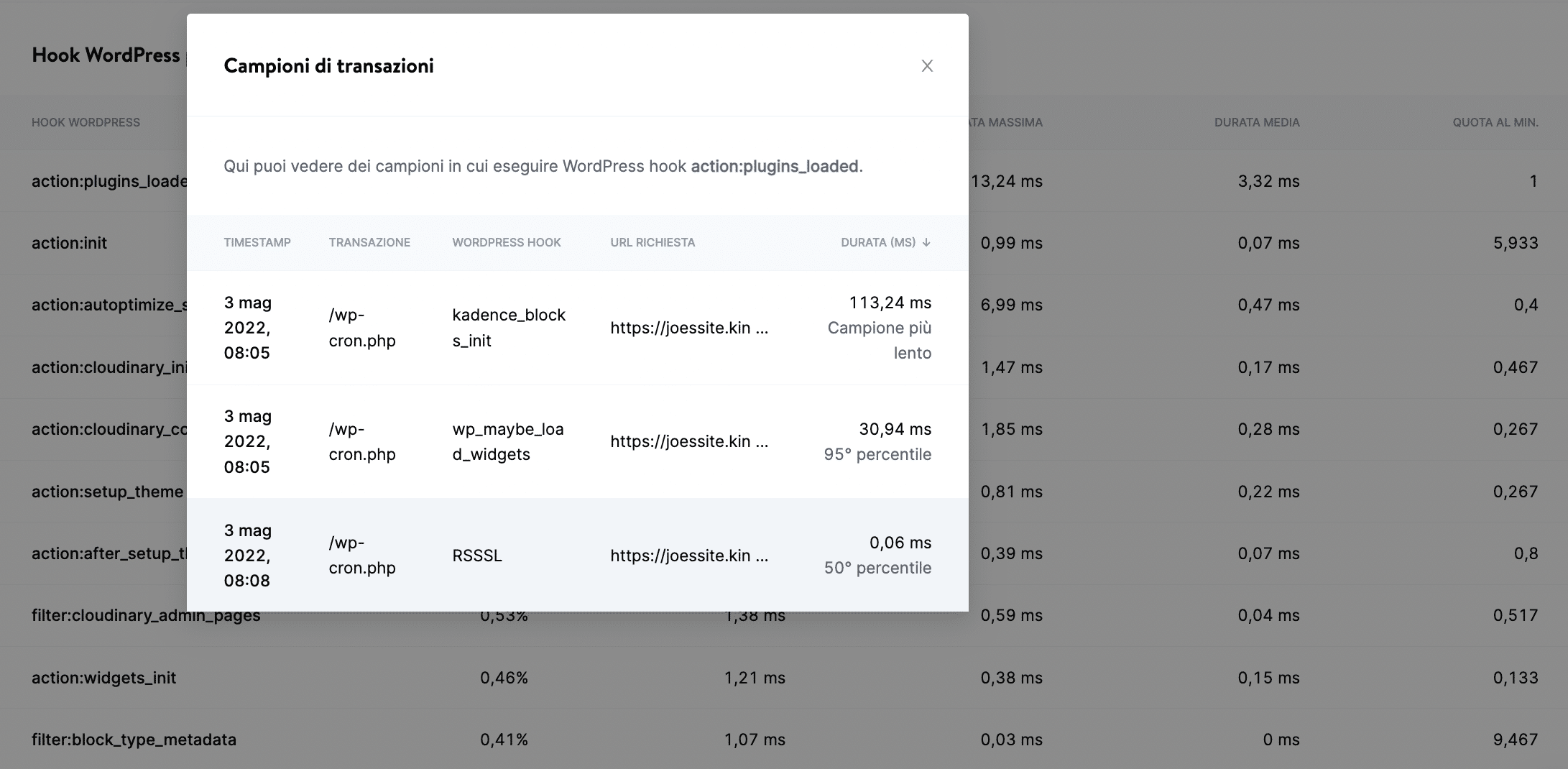Viewport: 1568px width, 769px height.
Task: Click the Transazione column header
Action: click(x=369, y=243)
